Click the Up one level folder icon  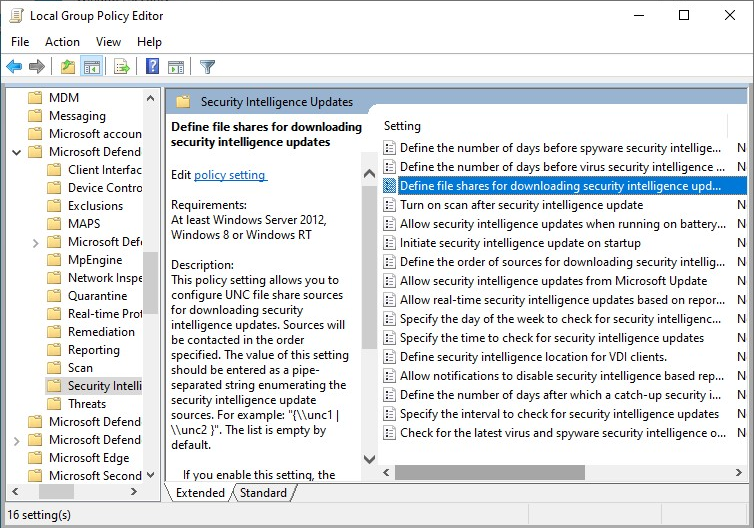(68, 66)
